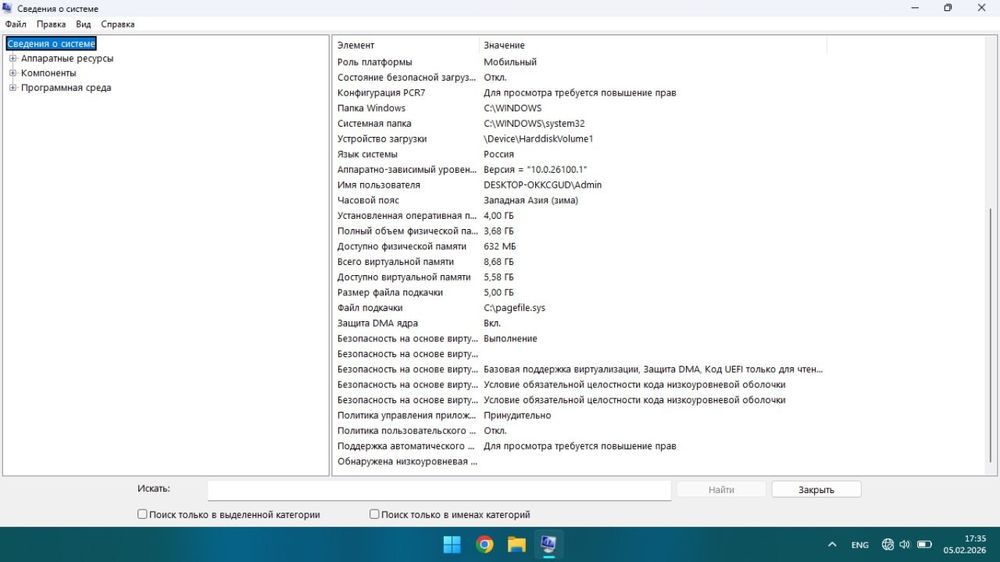Click System Information title bar icon
The height and width of the screenshot is (562, 1000).
pos(8,8)
